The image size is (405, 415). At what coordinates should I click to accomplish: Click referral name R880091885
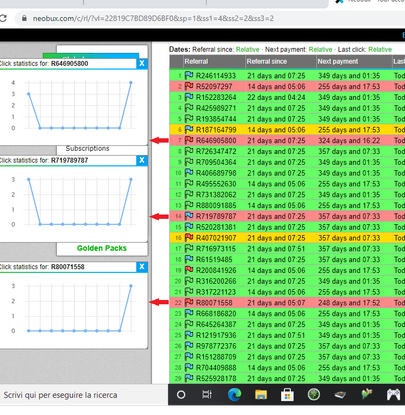pyautogui.click(x=216, y=205)
